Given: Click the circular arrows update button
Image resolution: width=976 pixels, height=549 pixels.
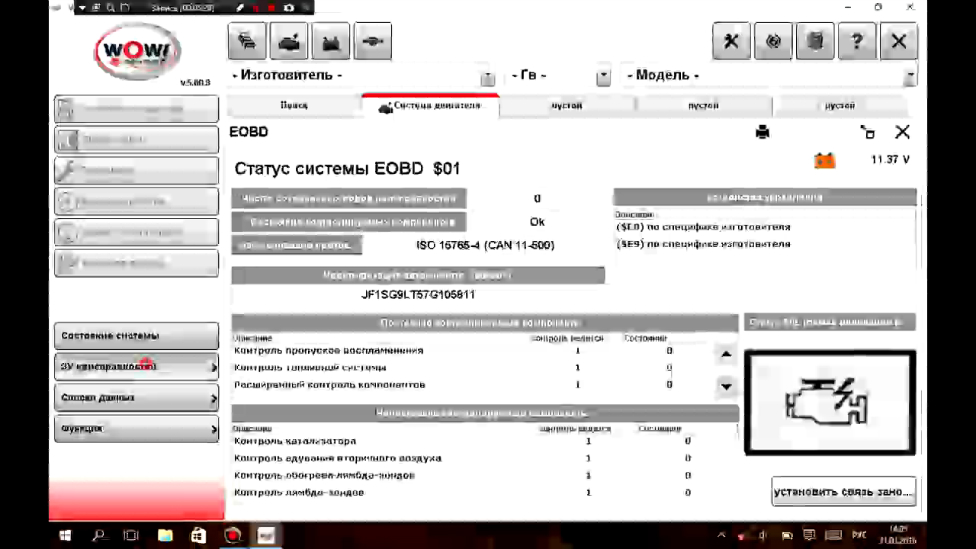Looking at the screenshot, I should click(x=773, y=41).
